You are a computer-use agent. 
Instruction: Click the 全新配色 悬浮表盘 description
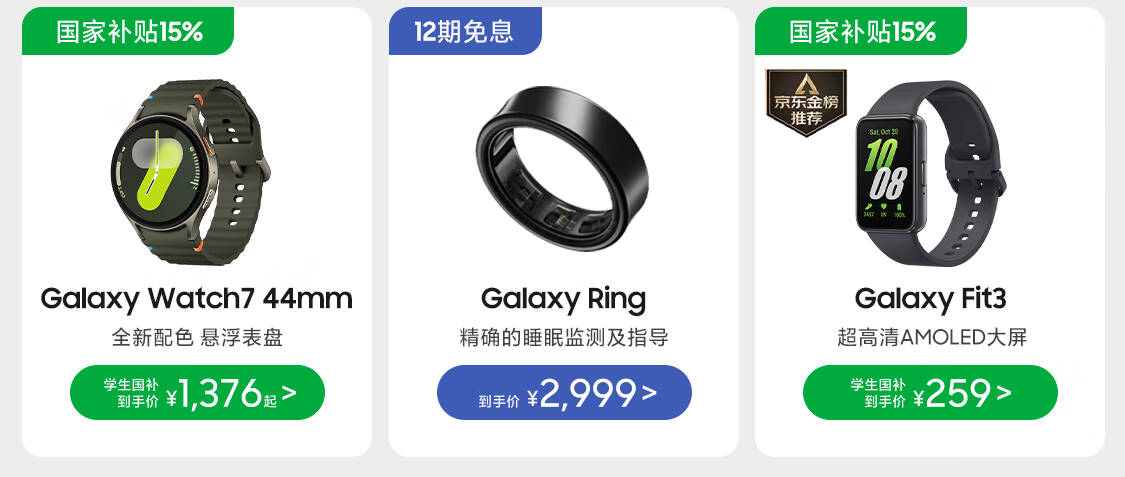(x=197, y=337)
